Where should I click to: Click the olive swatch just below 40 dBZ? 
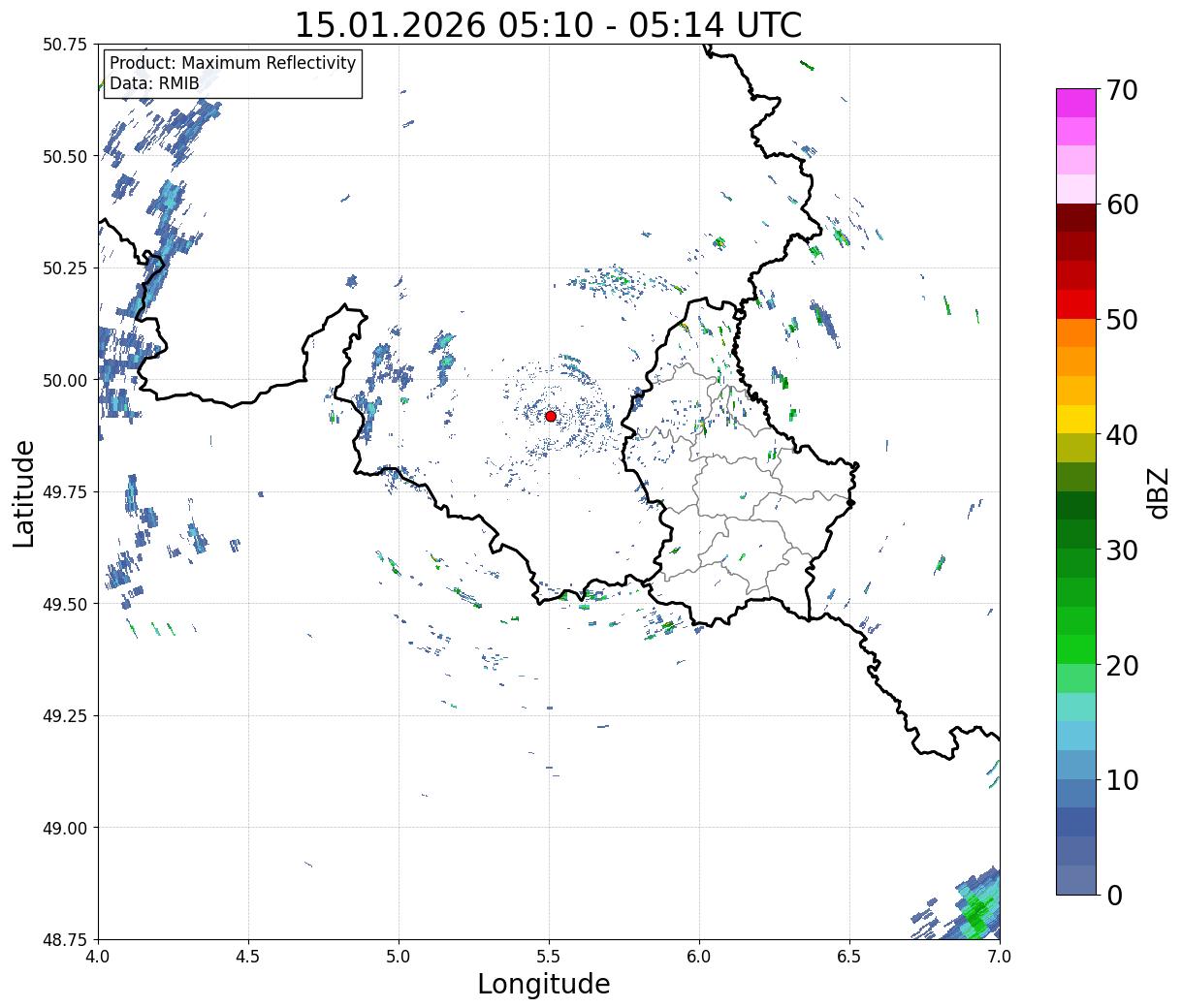coord(1076,449)
